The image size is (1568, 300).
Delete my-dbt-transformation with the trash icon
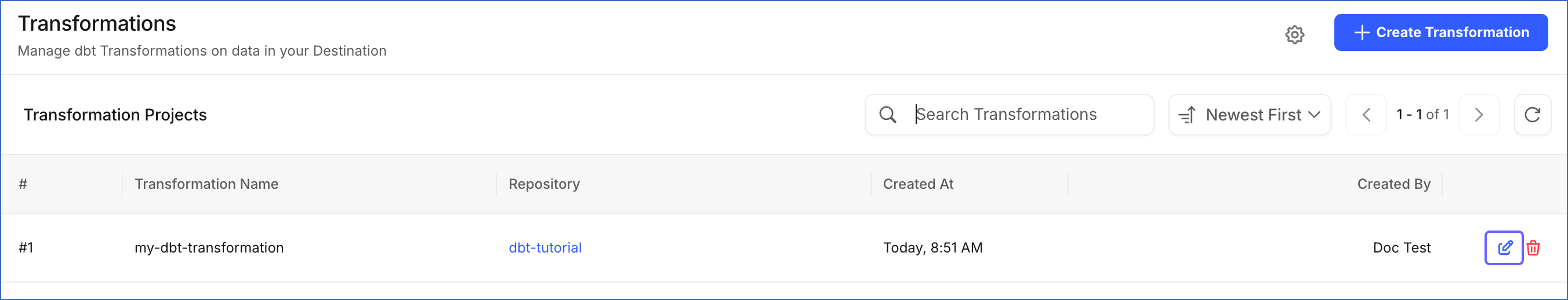(x=1533, y=248)
